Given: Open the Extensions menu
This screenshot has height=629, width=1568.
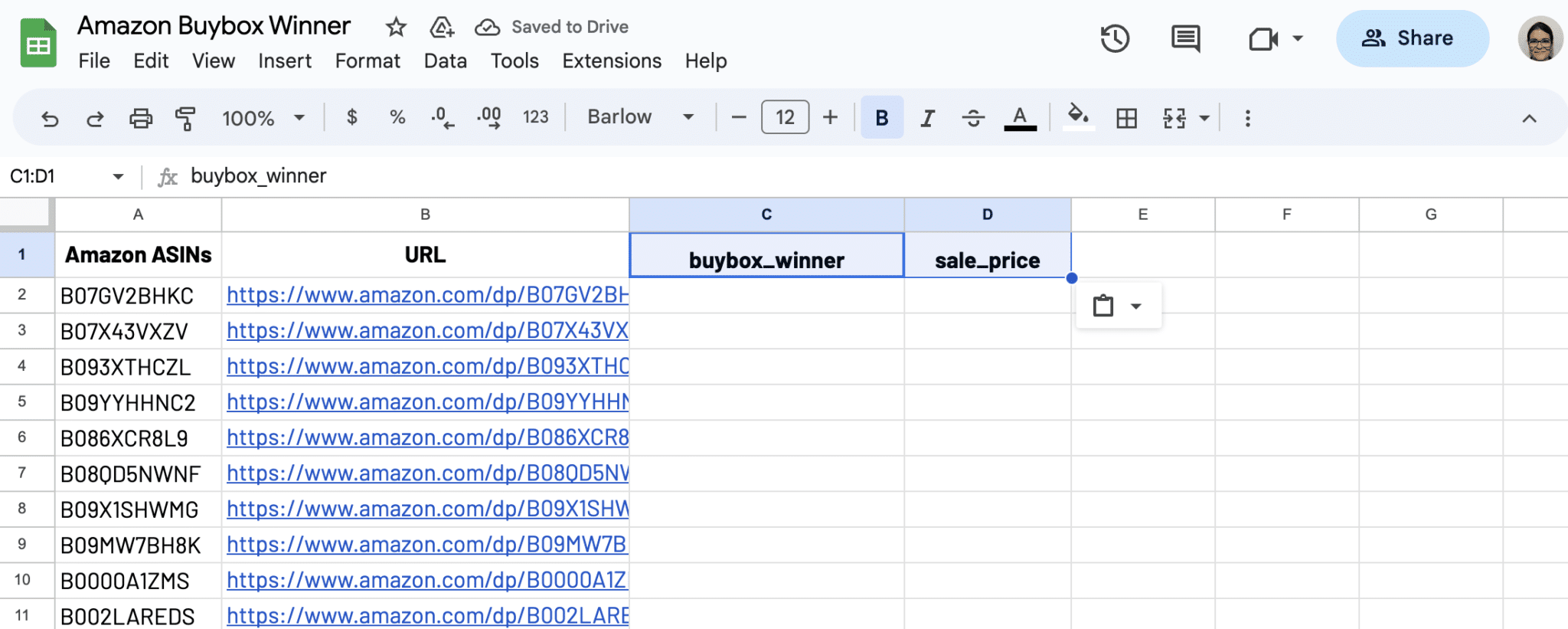Looking at the screenshot, I should click(612, 61).
